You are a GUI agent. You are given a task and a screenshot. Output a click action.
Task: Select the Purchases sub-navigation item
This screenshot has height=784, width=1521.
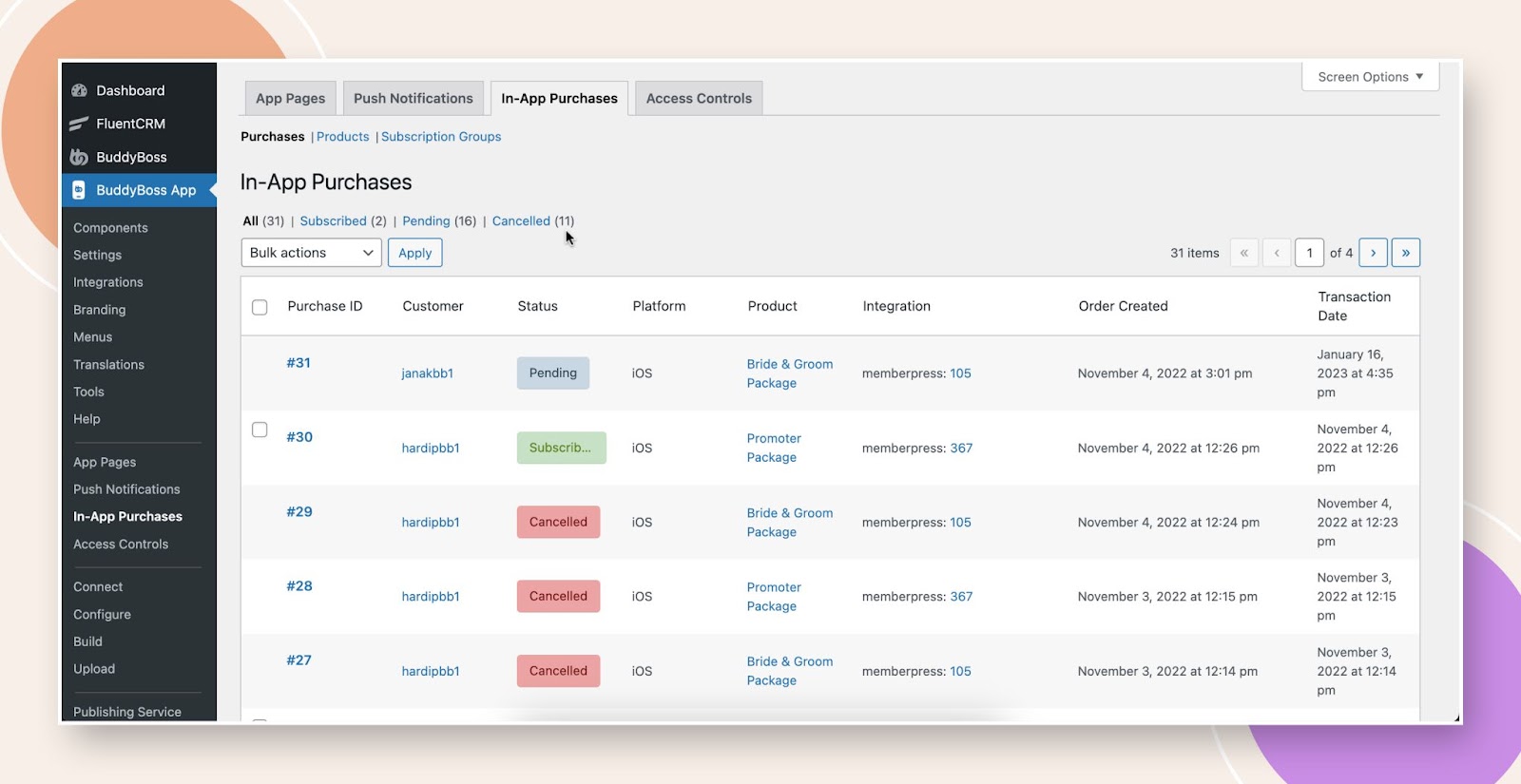coord(273,137)
